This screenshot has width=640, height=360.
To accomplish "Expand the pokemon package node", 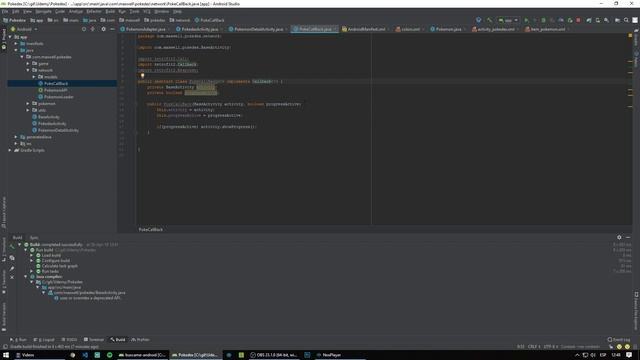I will (28, 104).
